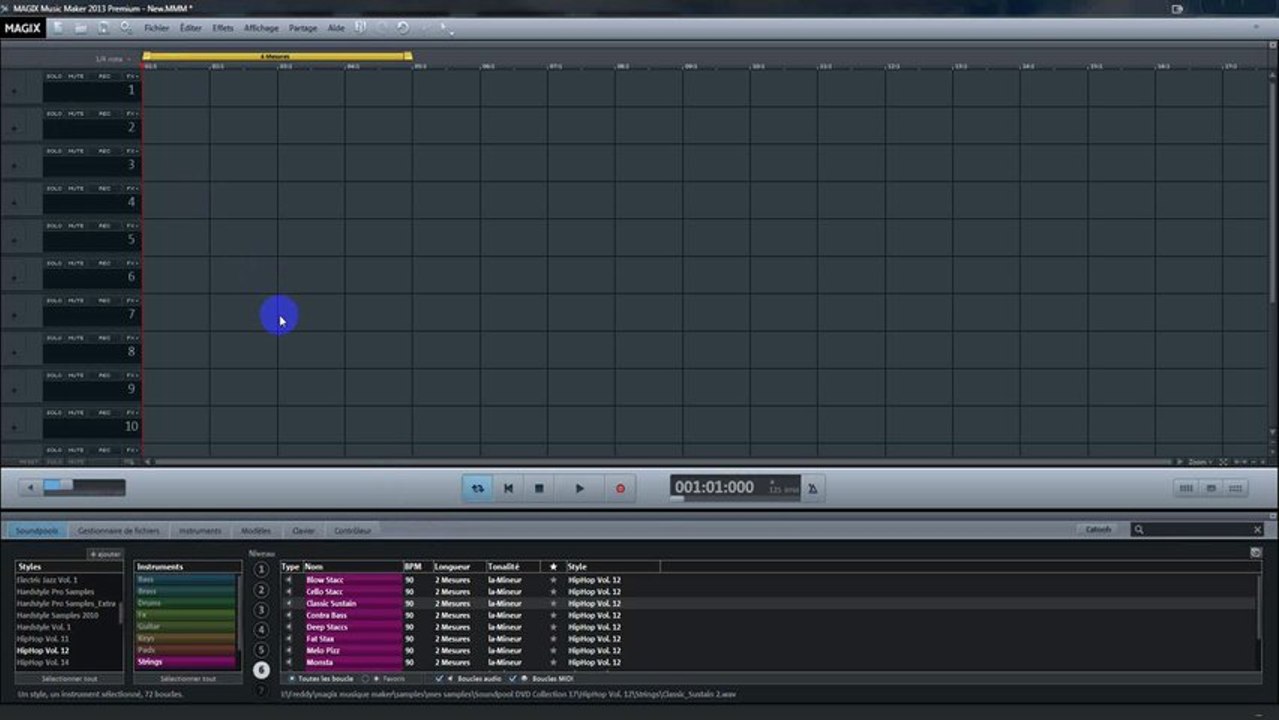This screenshot has height=720, width=1279.
Task: Mark Blow Stacc as favorite star
Action: tap(553, 580)
